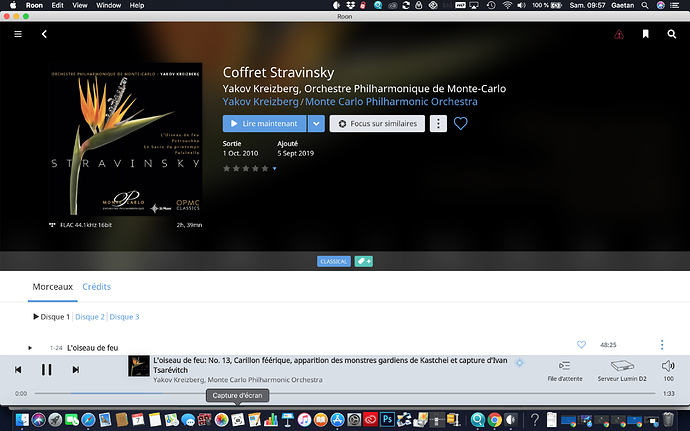
Task: Pause playback
Action: [x=47, y=369]
